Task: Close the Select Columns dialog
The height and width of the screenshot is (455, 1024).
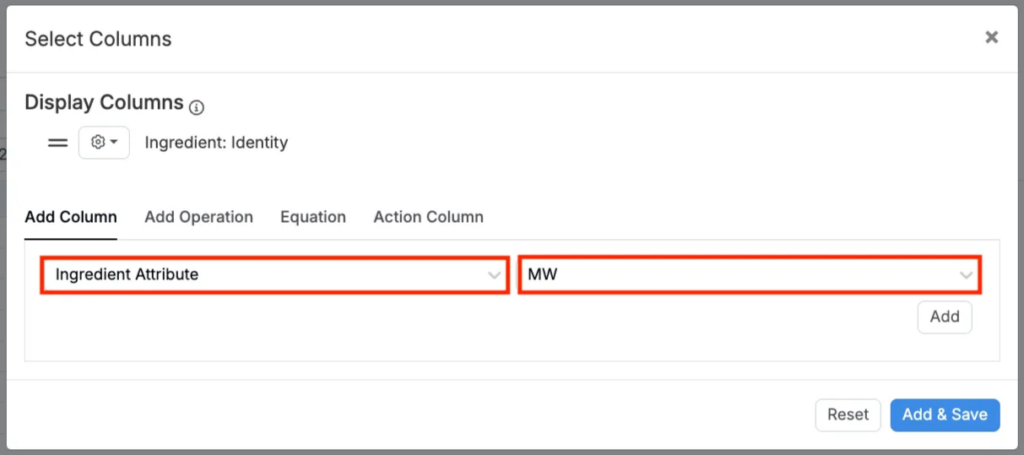Action: pyautogui.click(x=991, y=37)
